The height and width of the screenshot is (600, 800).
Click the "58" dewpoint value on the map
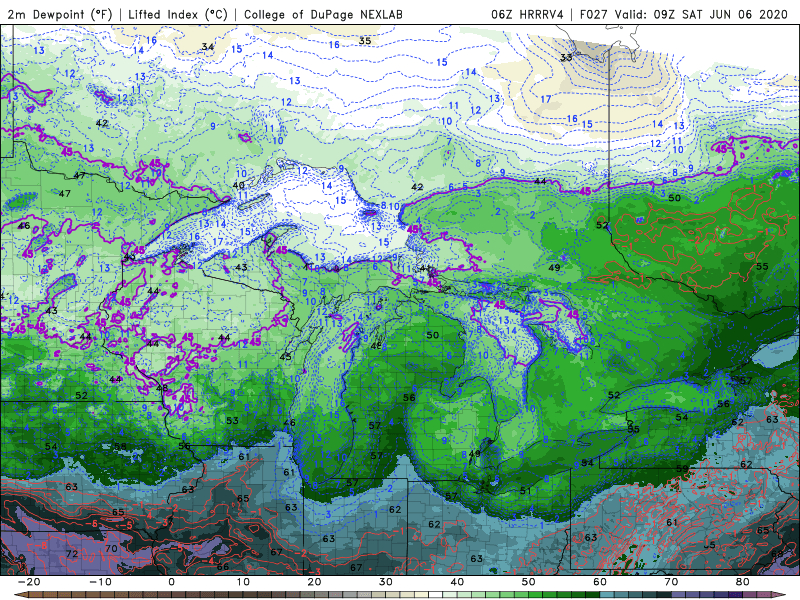(120, 446)
